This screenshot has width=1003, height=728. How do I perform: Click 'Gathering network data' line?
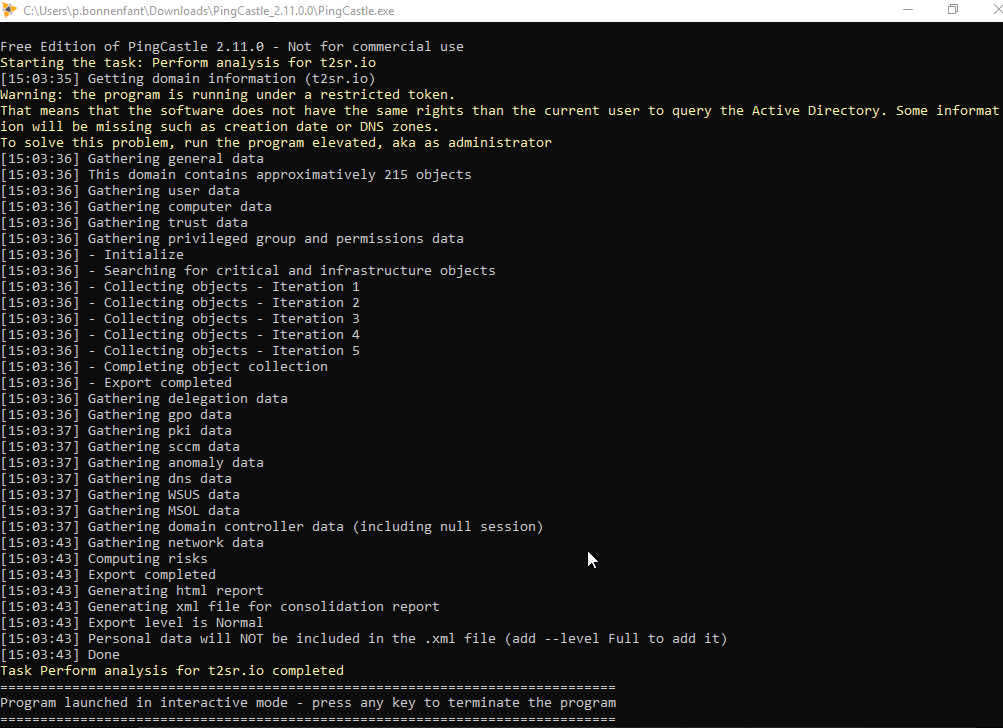(x=132, y=542)
